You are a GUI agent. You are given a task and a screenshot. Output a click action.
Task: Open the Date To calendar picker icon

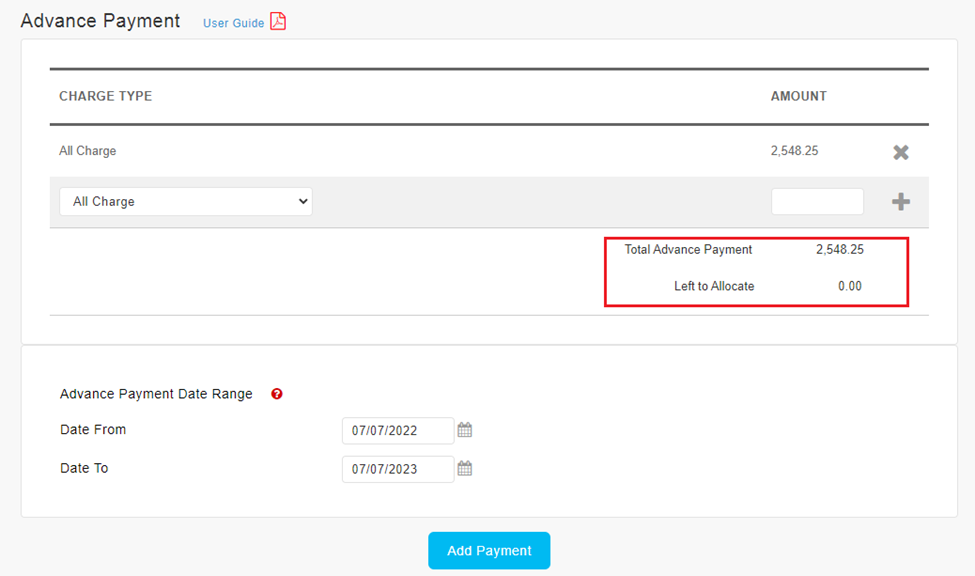pyautogui.click(x=465, y=468)
